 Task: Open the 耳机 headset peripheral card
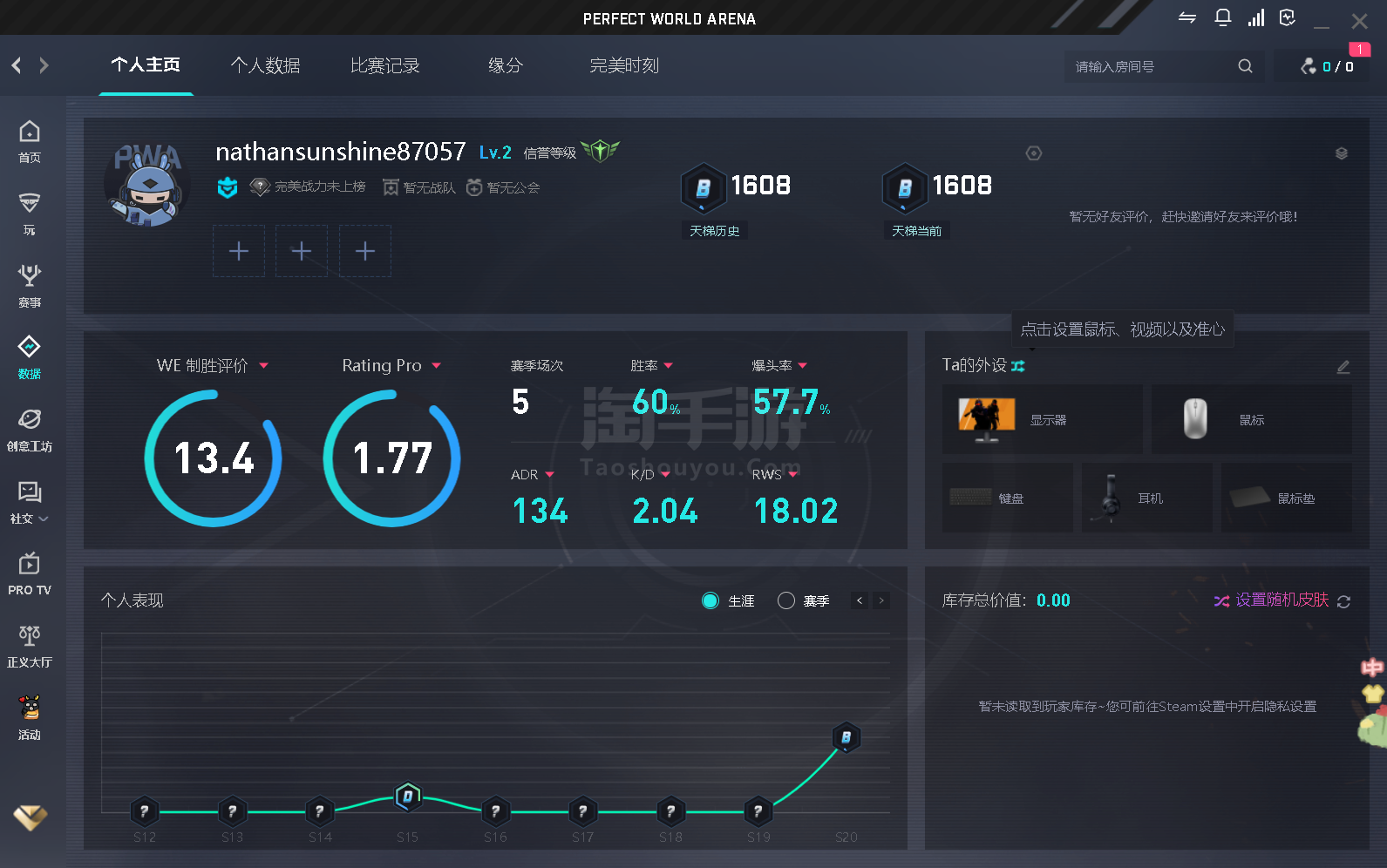(x=1147, y=498)
